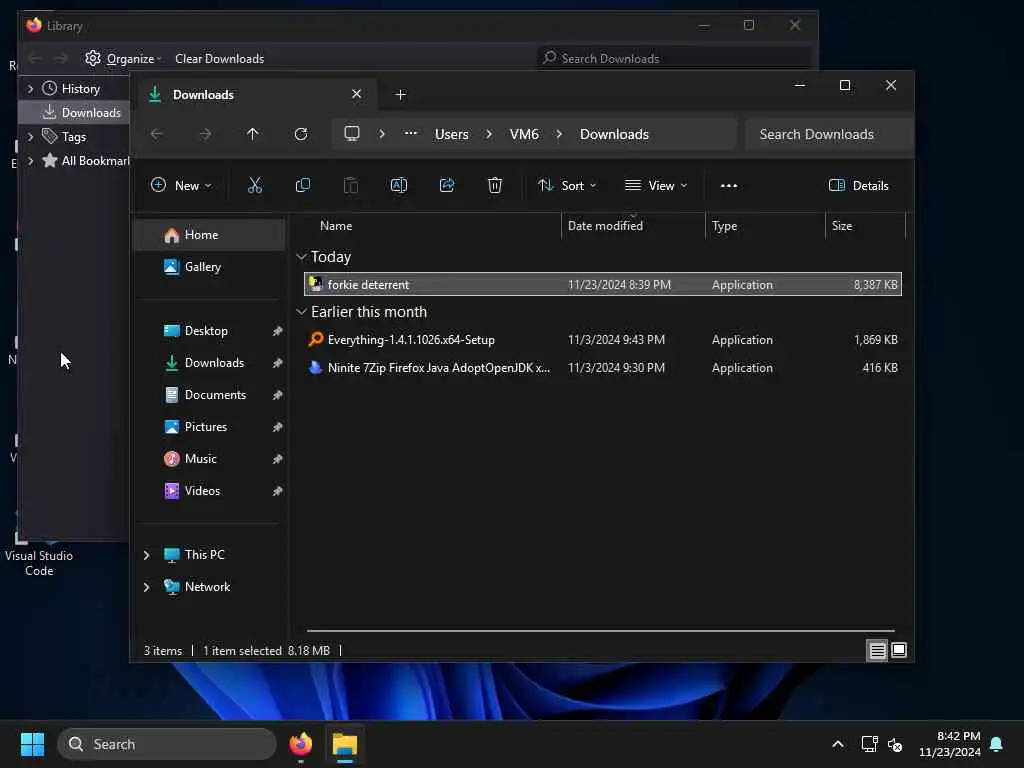Expand History in Library window sidebar
The image size is (1024, 768).
pyautogui.click(x=30, y=88)
